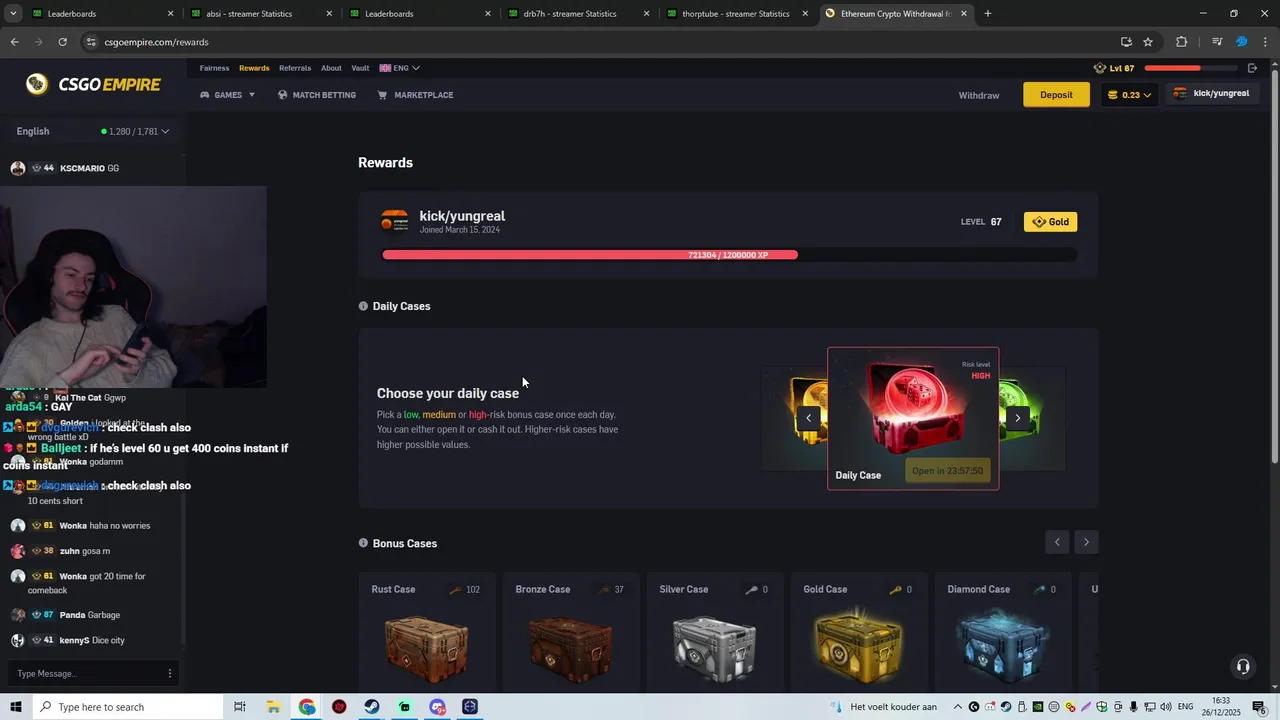Viewport: 1280px width, 720px height.
Task: Click the Gold rank badge
Action: pyautogui.click(x=1050, y=222)
